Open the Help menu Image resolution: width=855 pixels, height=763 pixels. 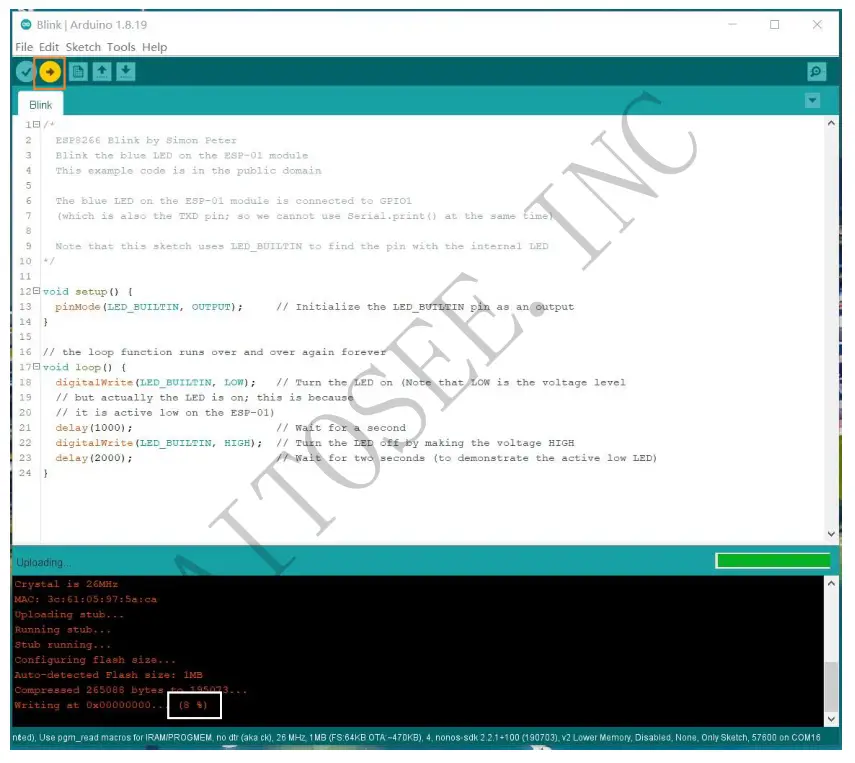click(154, 47)
